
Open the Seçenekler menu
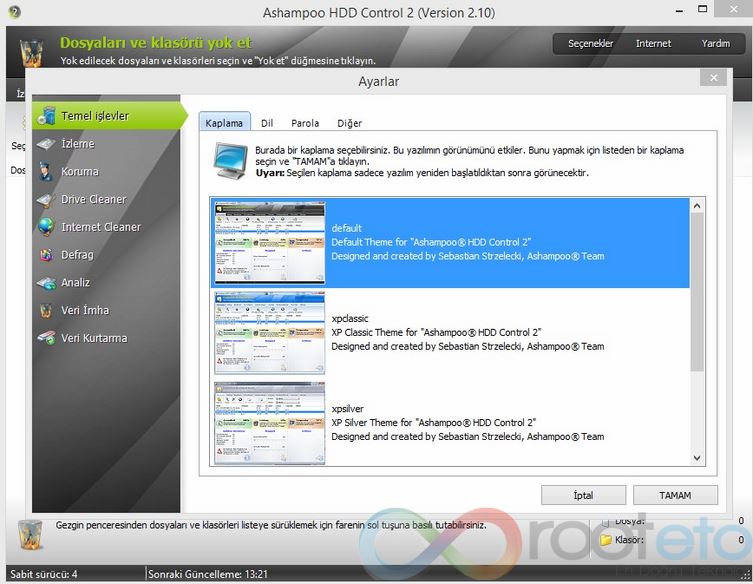591,43
